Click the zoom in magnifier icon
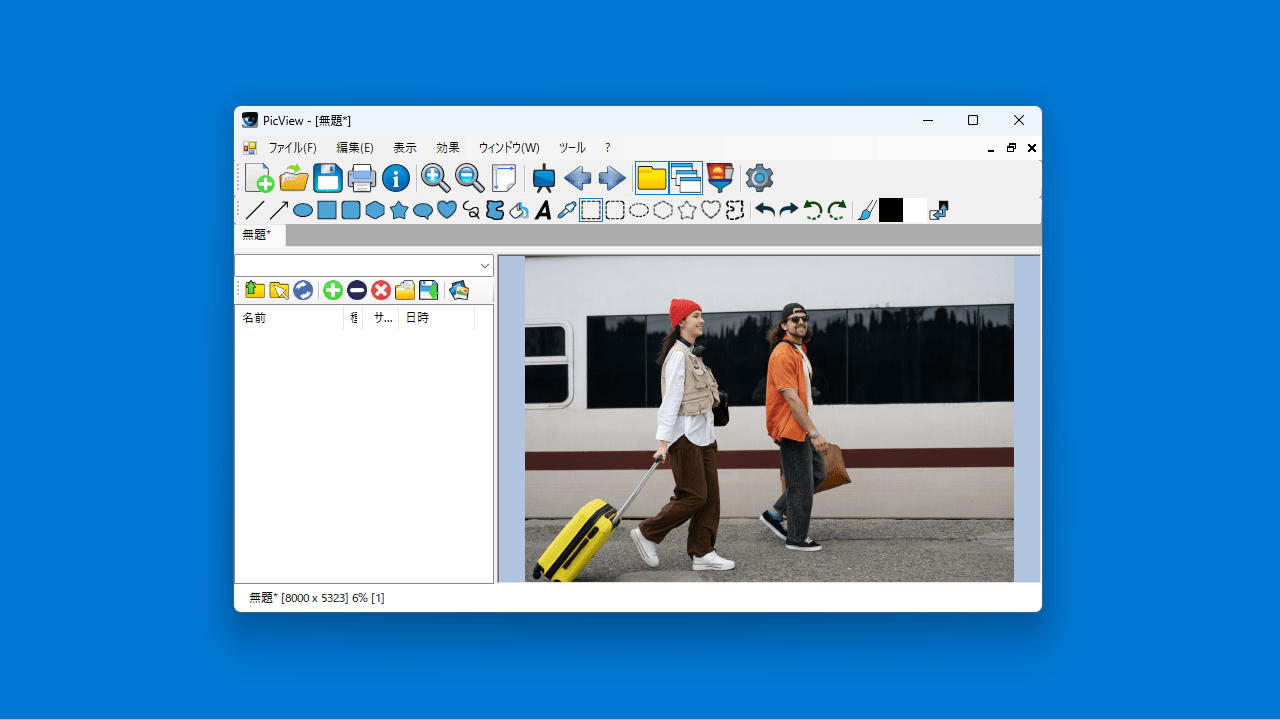Image resolution: width=1280 pixels, height=720 pixels. [x=435, y=178]
